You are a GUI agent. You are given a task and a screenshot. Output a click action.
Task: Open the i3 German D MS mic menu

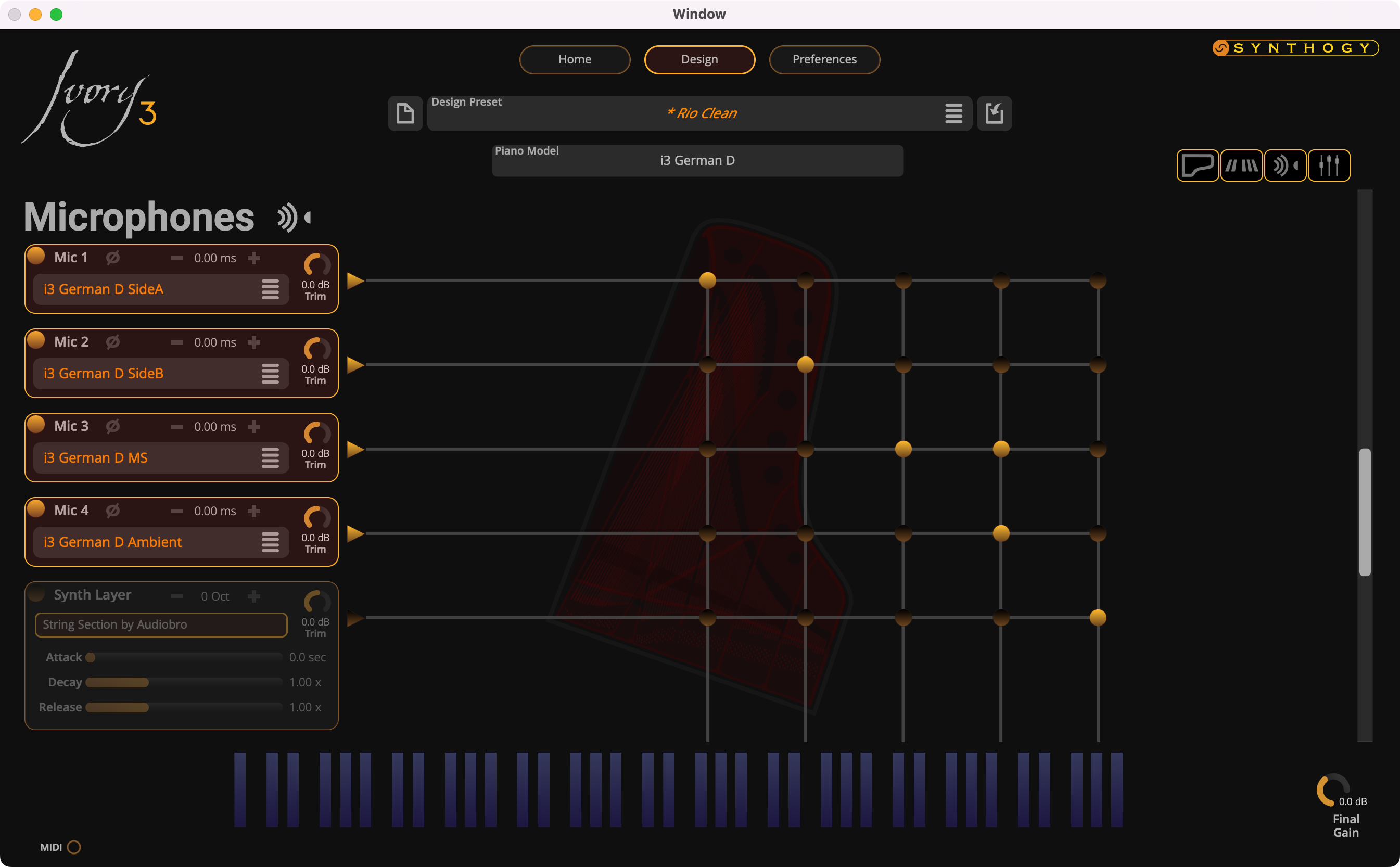pyautogui.click(x=270, y=457)
